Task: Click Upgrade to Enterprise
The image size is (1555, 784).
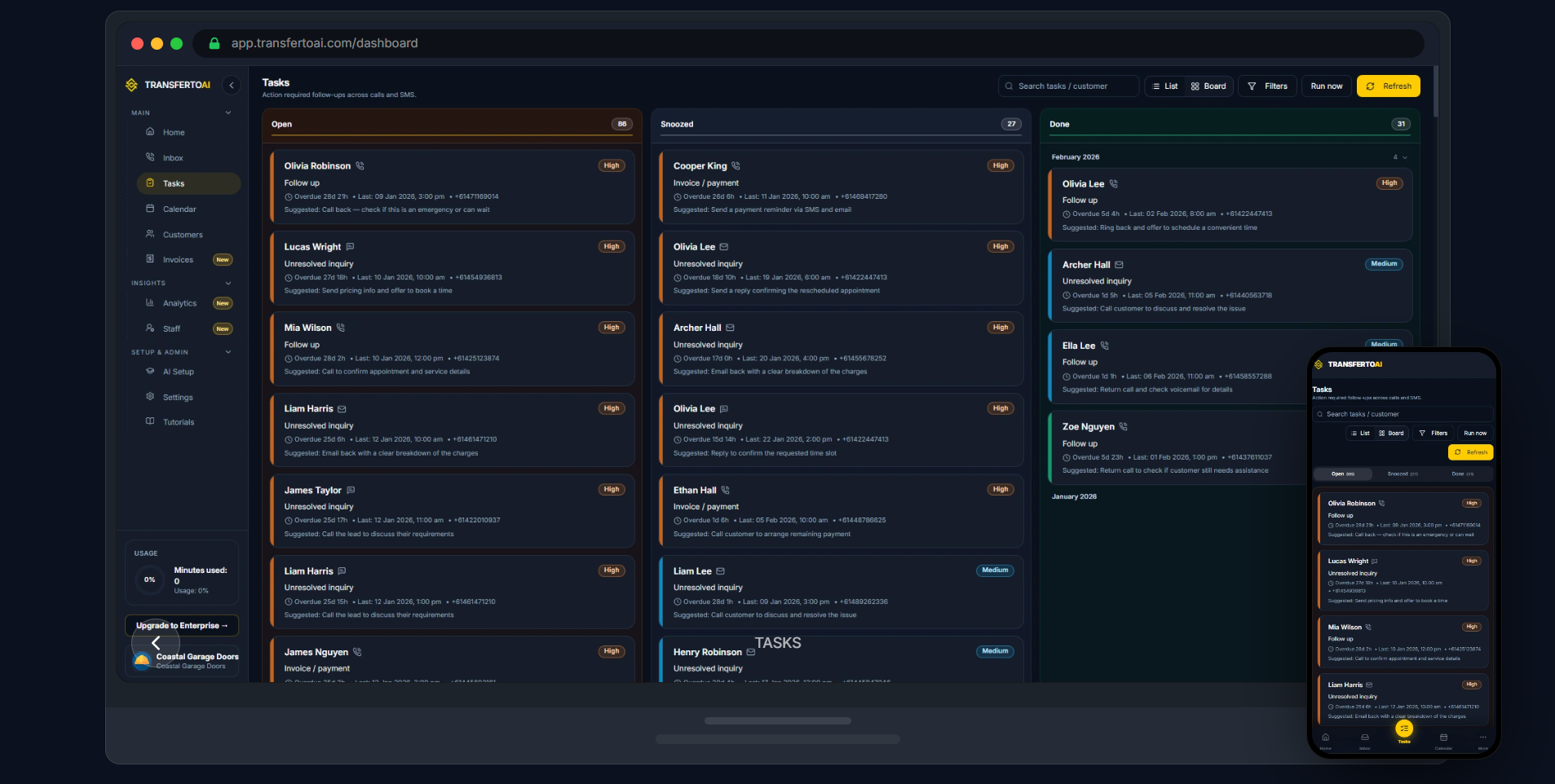Action: click(x=182, y=626)
